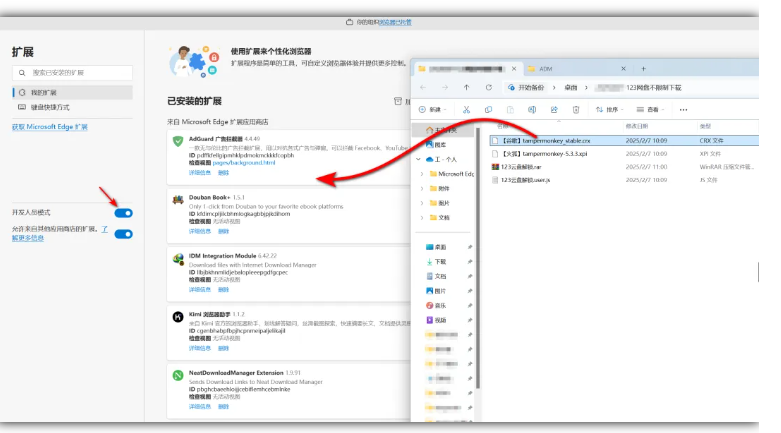The width and height of the screenshot is (781, 433).
Task: Unpin the Pictures quick access pin icon
Action: 469,291
